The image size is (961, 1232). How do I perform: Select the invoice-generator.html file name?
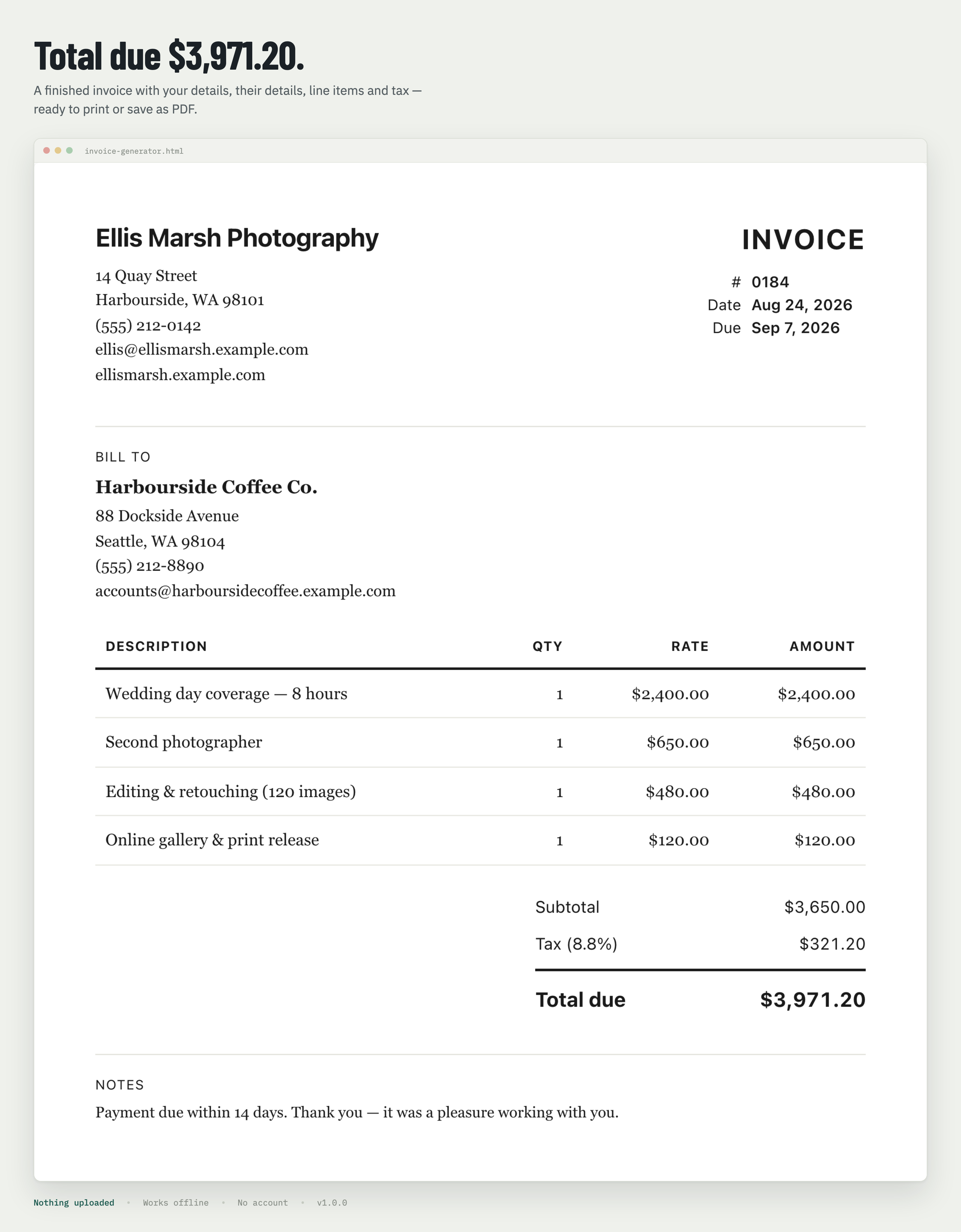[x=134, y=151]
